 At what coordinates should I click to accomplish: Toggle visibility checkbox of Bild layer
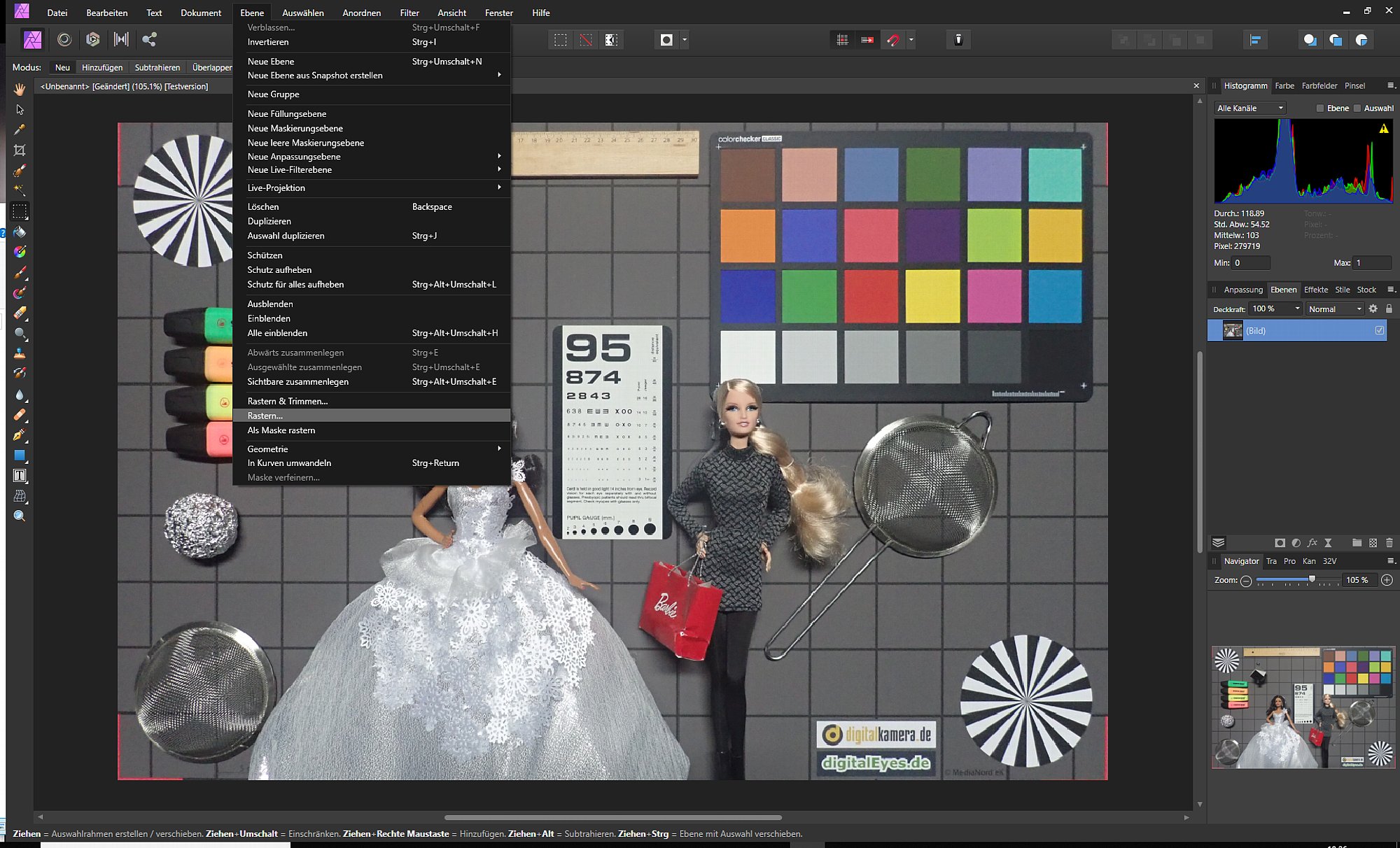(x=1379, y=331)
